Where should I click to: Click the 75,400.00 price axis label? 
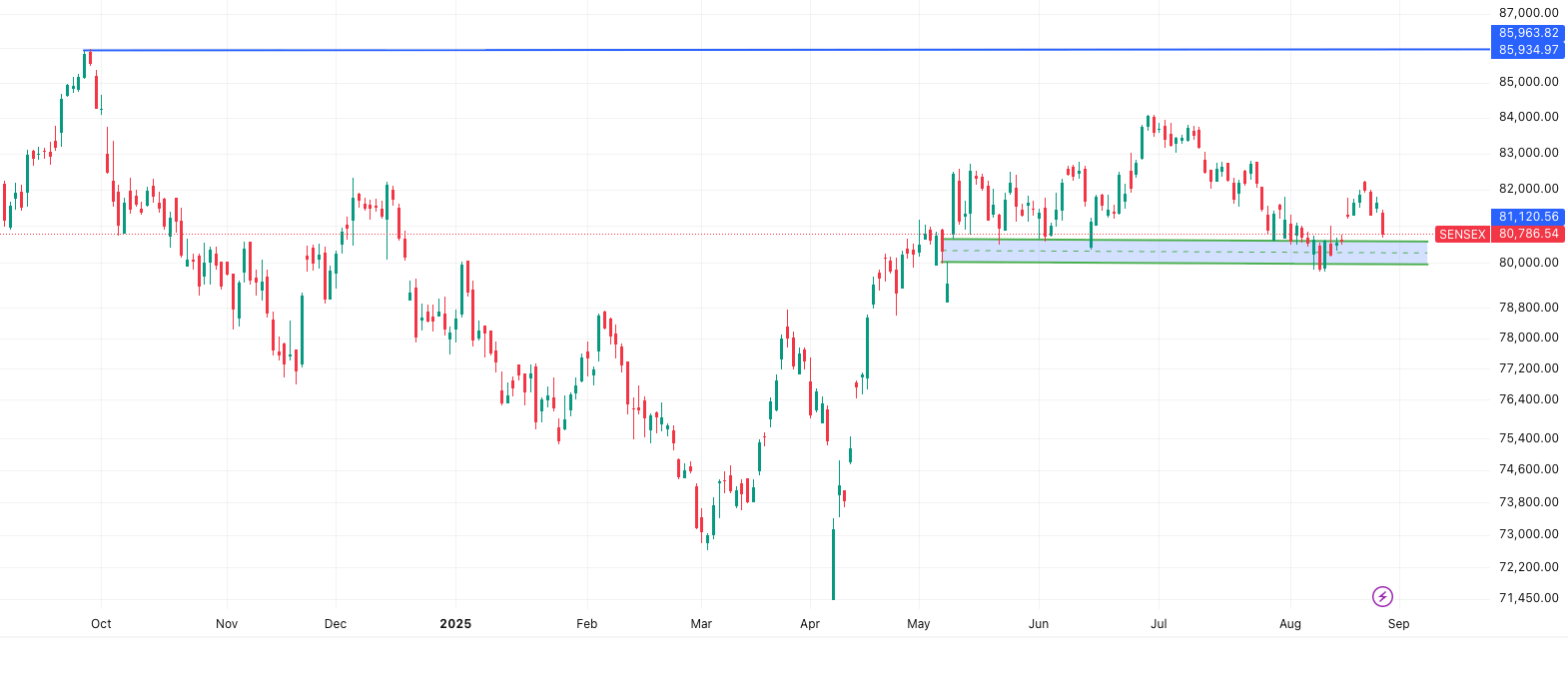point(1528,438)
